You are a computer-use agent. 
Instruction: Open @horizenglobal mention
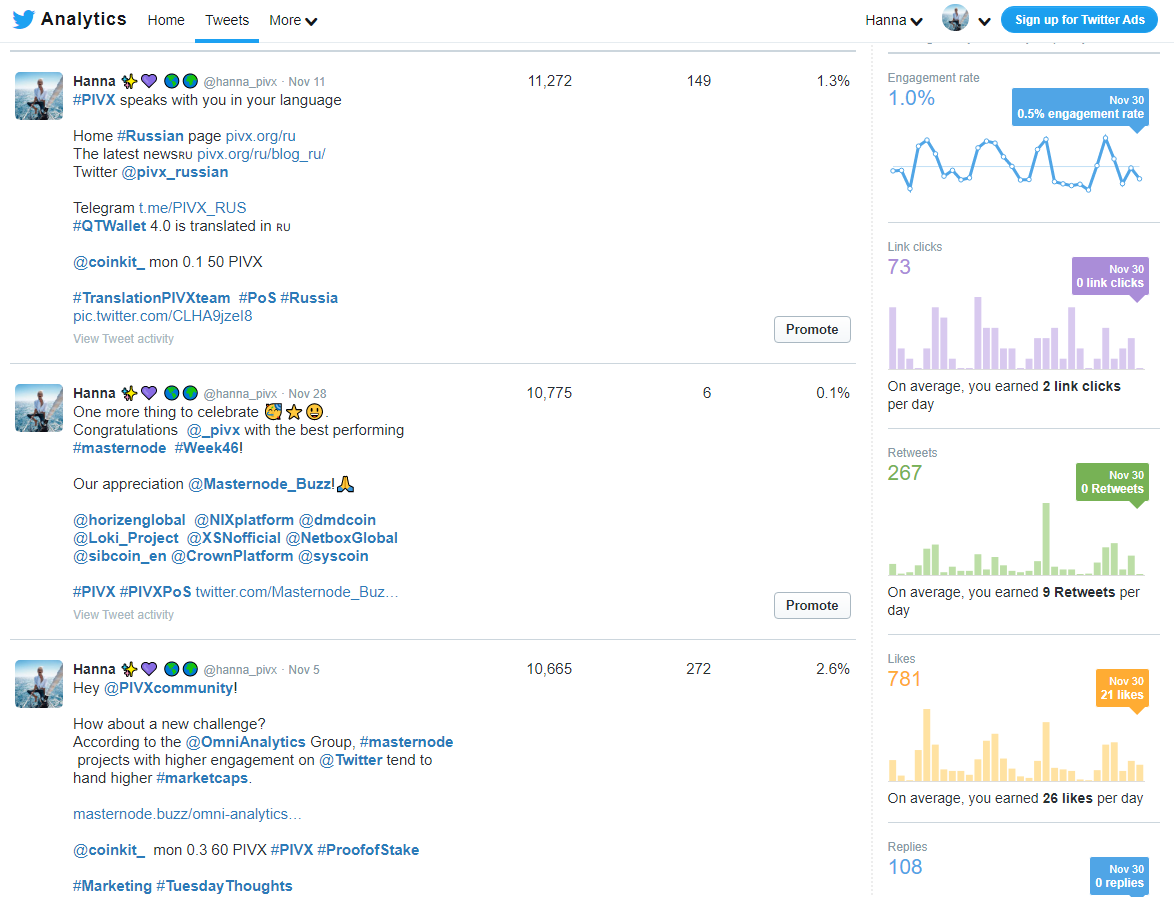pos(129,520)
